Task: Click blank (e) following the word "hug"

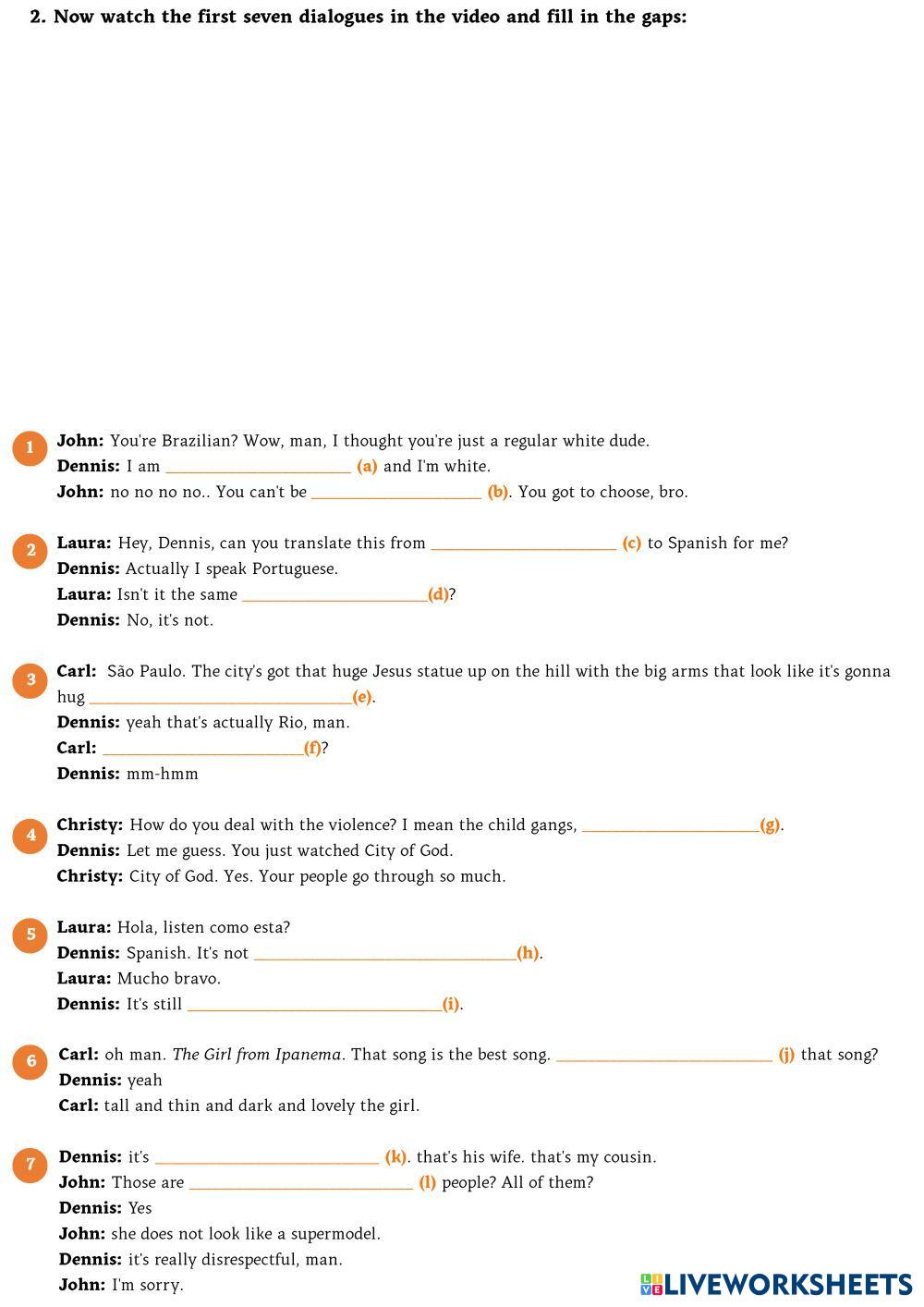Action: coord(220,696)
